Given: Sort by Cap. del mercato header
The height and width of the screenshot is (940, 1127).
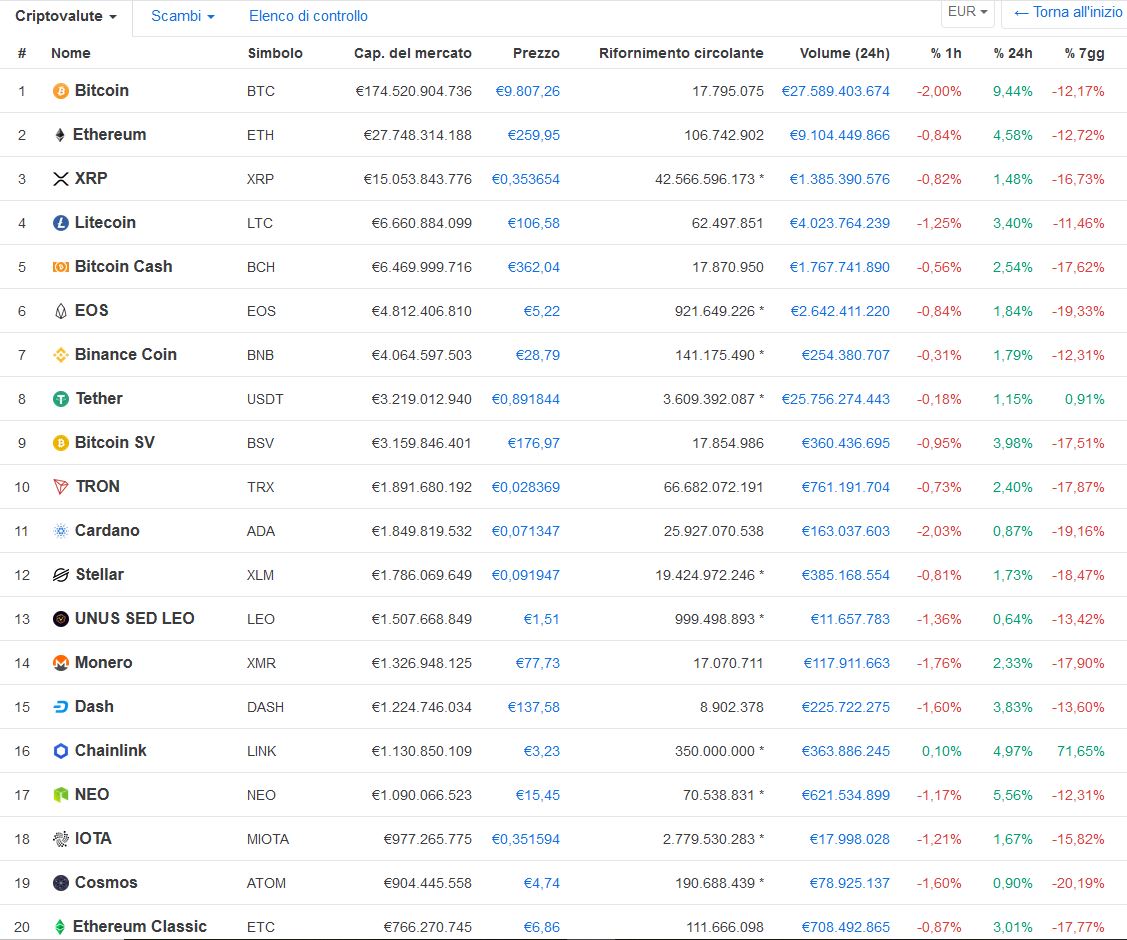Looking at the screenshot, I should [x=413, y=53].
